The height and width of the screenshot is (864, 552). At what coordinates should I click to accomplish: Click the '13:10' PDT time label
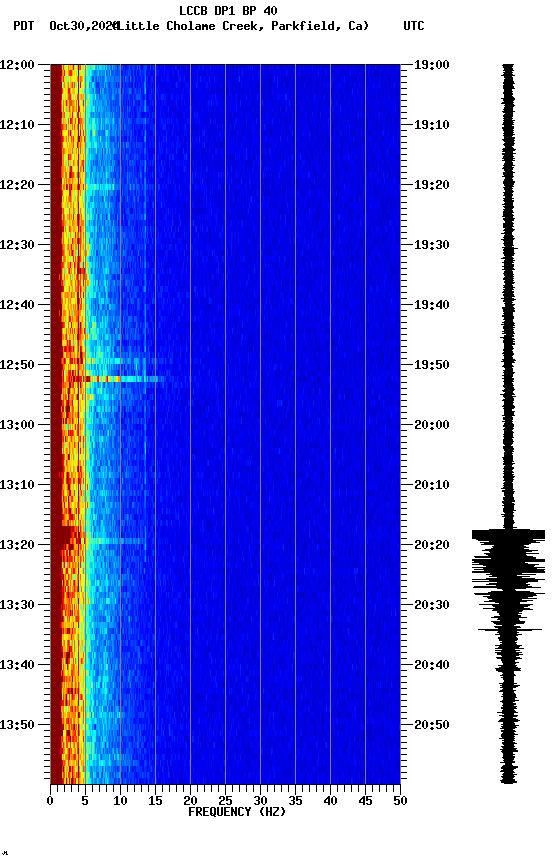(x=17, y=485)
